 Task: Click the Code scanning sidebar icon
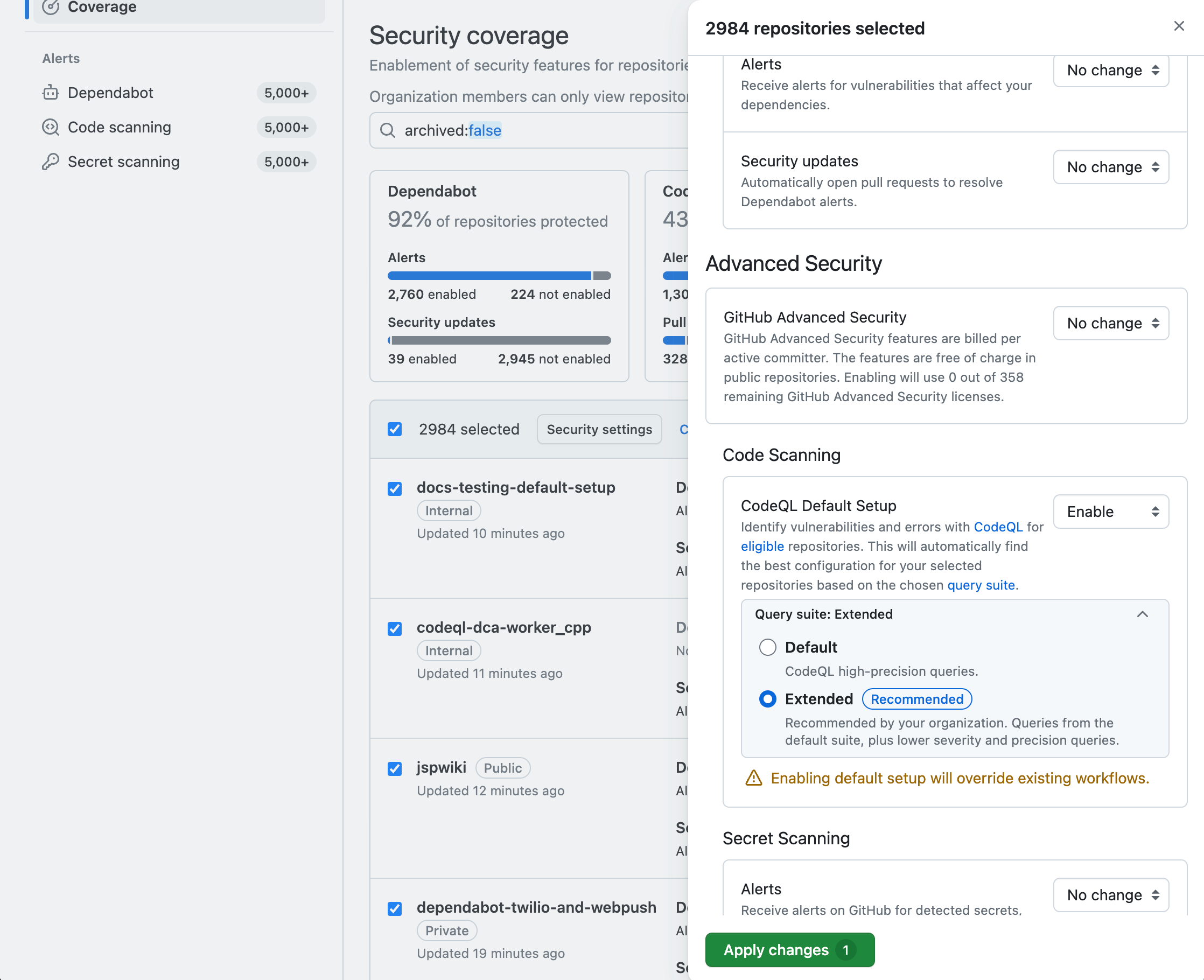(x=51, y=127)
